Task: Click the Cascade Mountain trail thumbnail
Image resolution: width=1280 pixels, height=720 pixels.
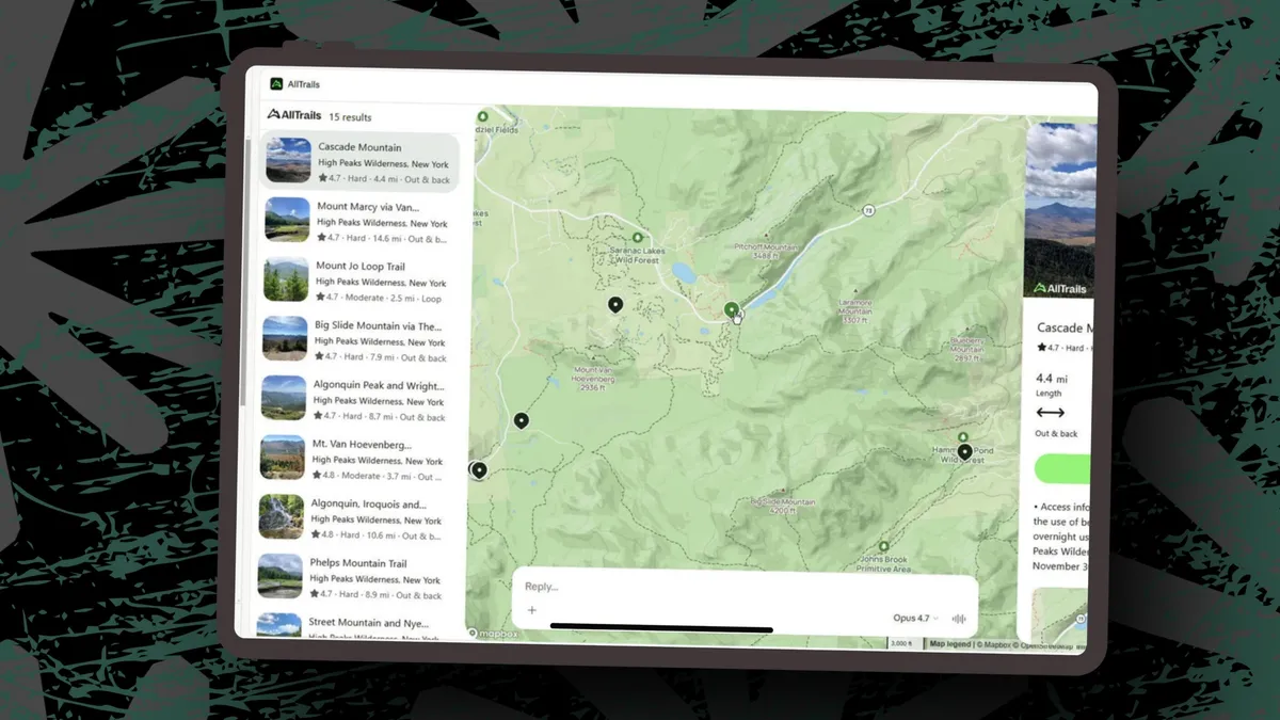Action: pyautogui.click(x=287, y=159)
